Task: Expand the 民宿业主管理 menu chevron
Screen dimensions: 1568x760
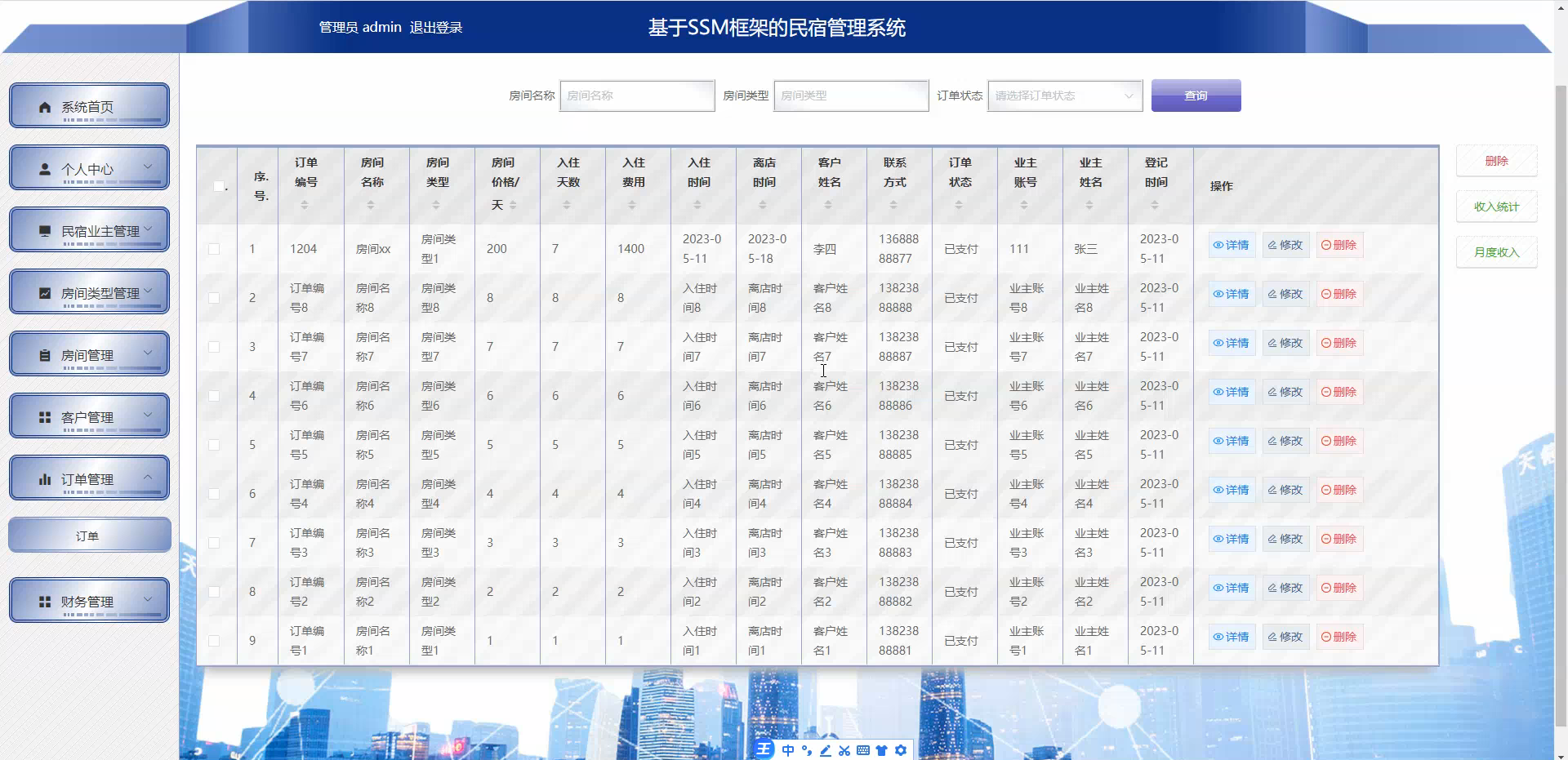Action: [x=148, y=229]
